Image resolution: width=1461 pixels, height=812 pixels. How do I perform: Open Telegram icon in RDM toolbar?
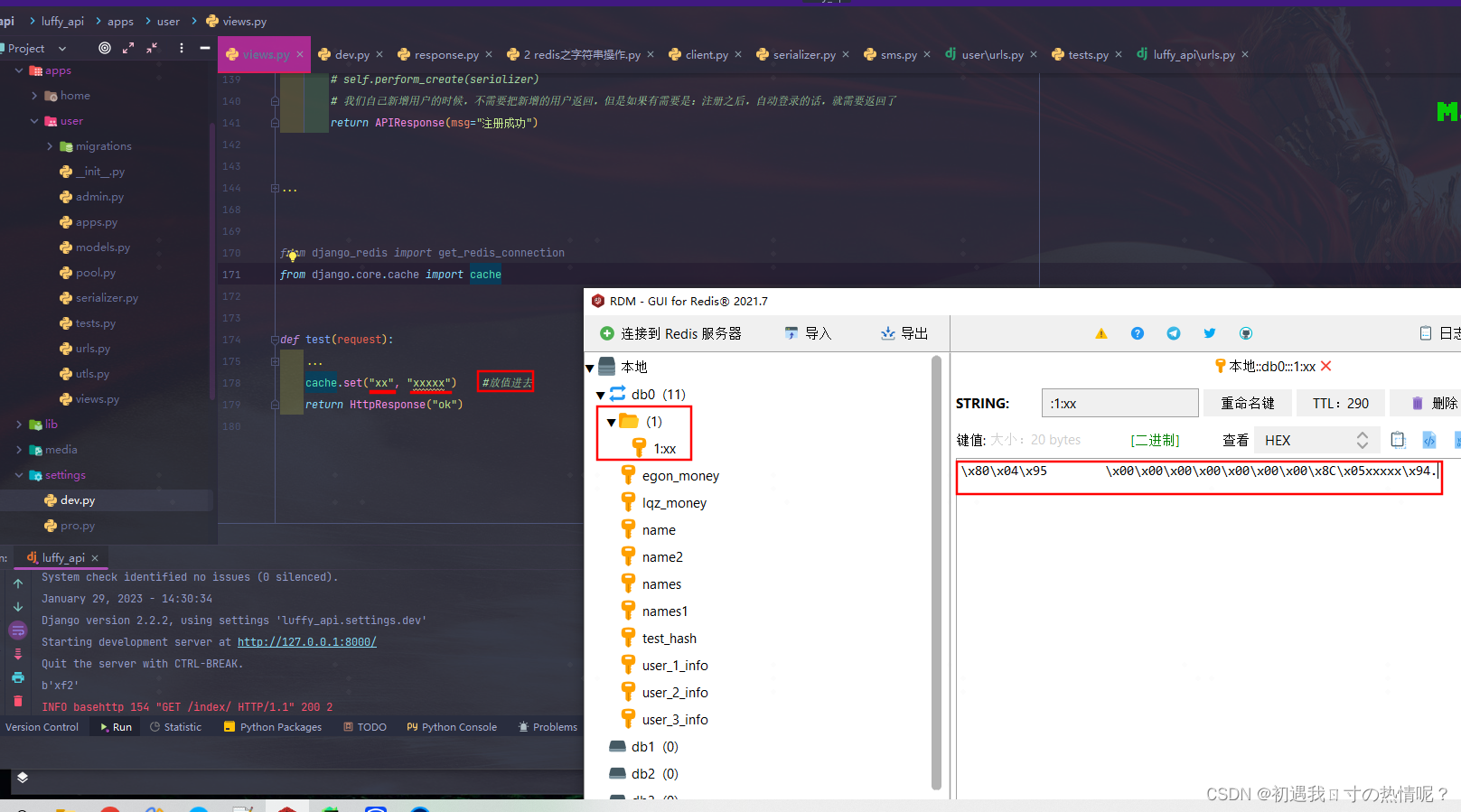pos(1174,333)
